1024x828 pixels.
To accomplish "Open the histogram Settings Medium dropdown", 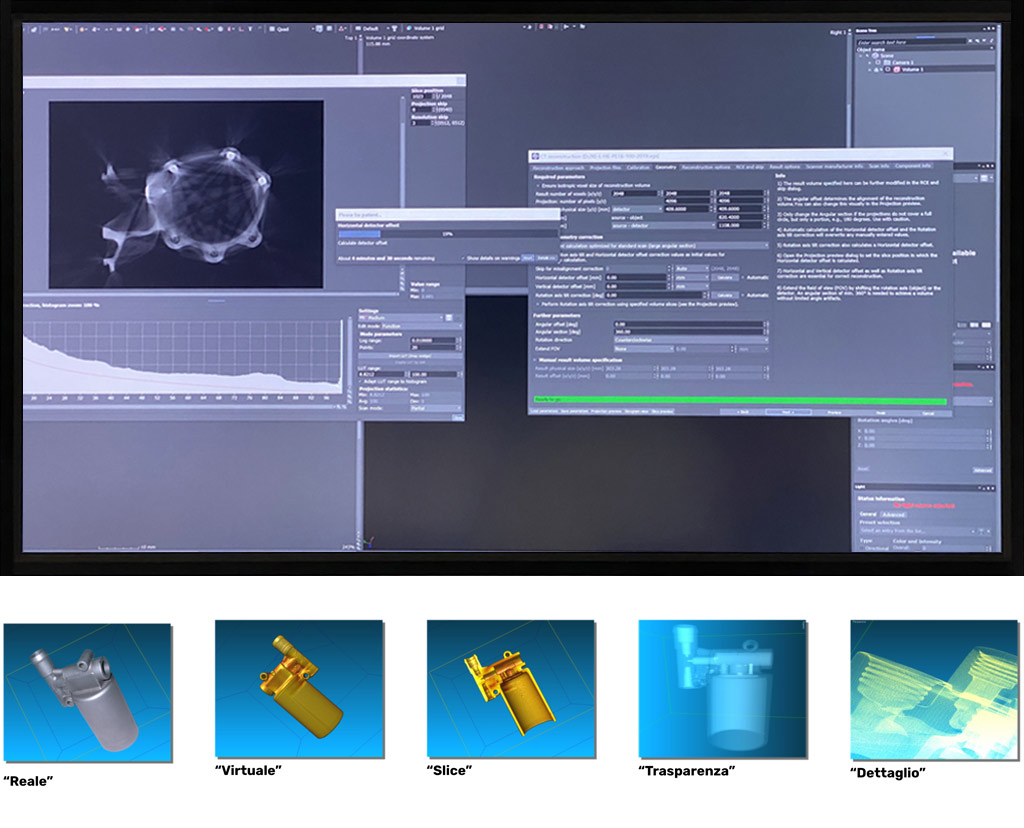I will pyautogui.click(x=401, y=317).
